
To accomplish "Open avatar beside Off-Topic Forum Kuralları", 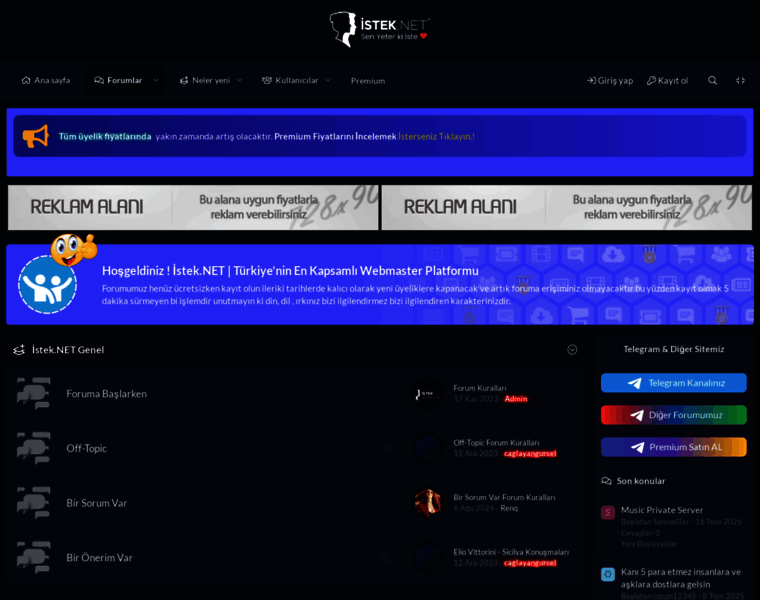I will point(427,448).
